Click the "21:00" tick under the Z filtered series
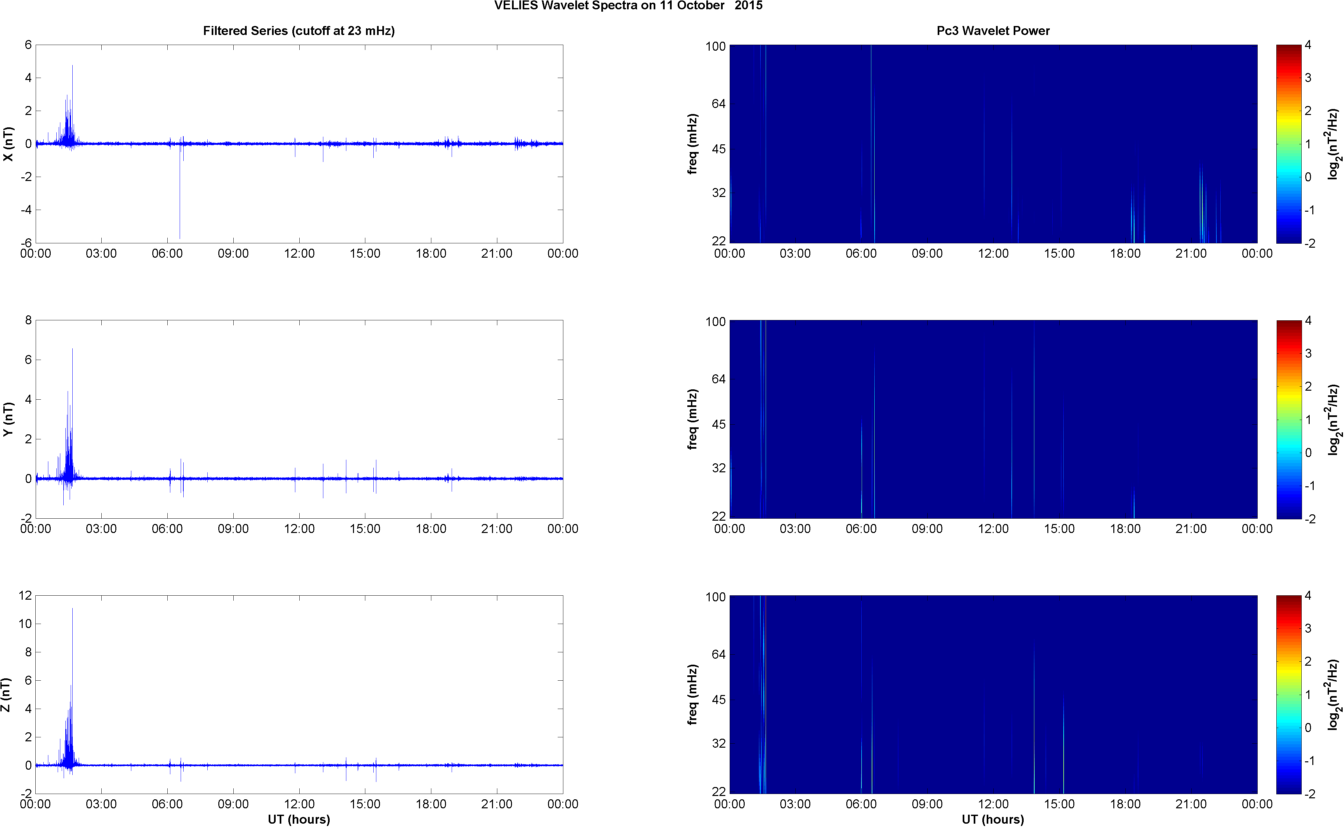 point(497,804)
